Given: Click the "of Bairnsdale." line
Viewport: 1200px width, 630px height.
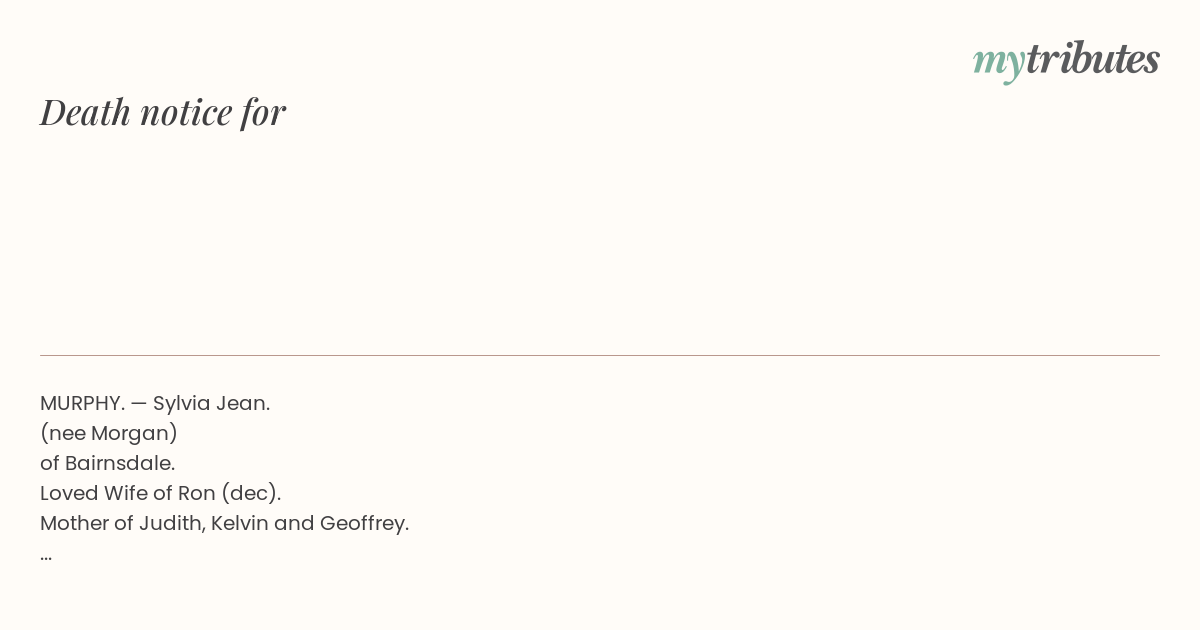Looking at the screenshot, I should (108, 463).
